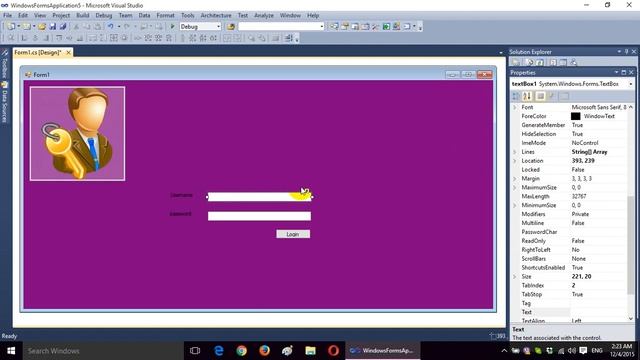
Task: Click the Open File folder icon
Action: tap(42, 27)
